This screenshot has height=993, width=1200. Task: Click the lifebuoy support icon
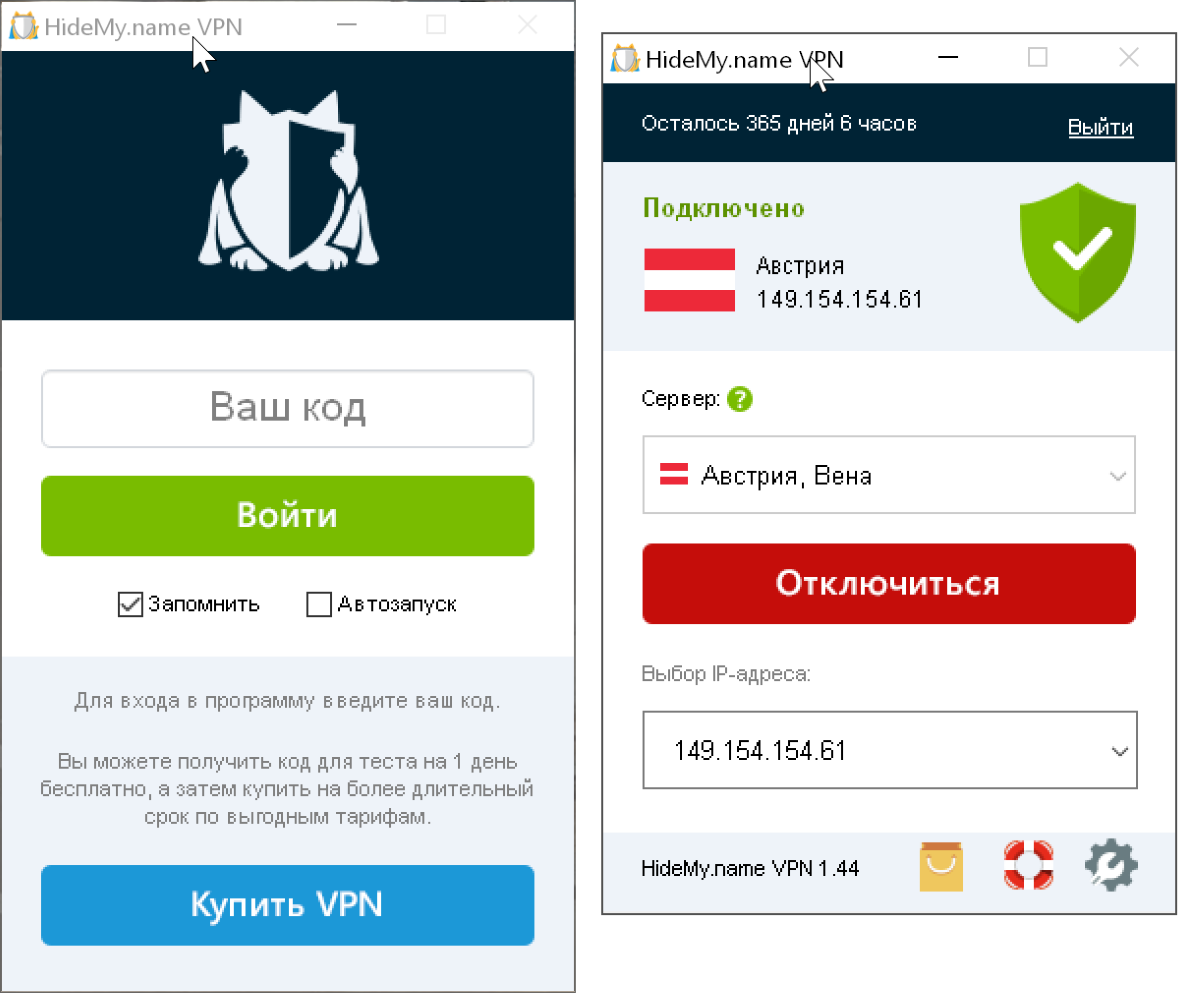point(1028,866)
